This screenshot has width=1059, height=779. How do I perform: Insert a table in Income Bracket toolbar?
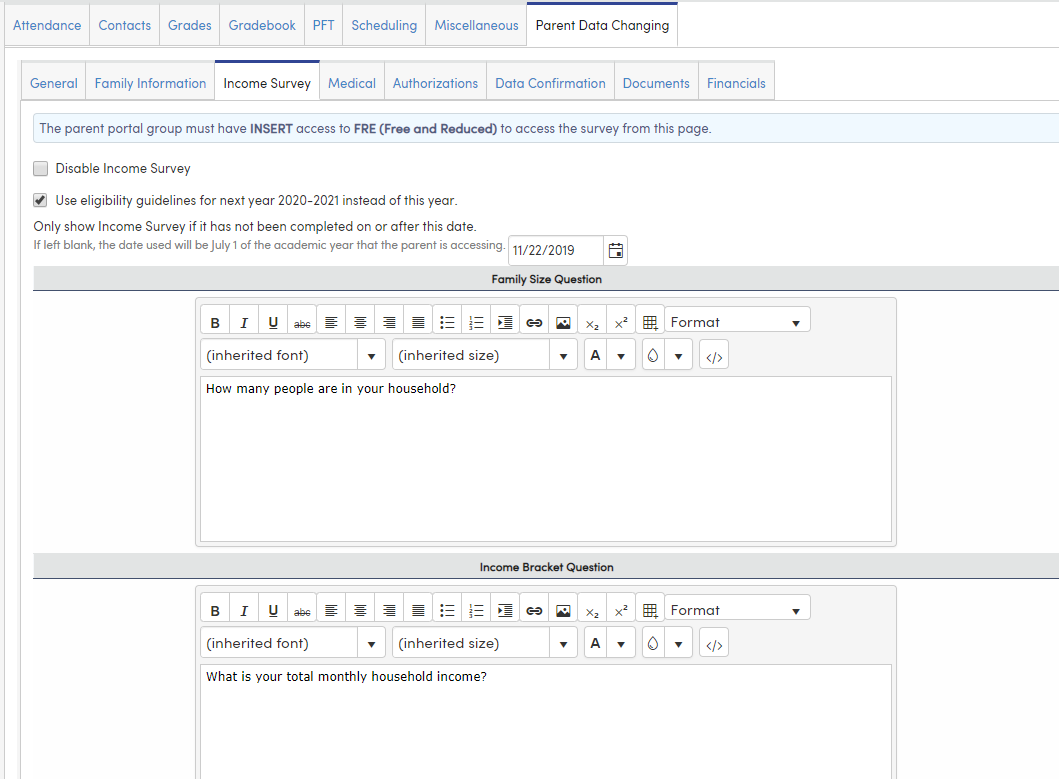point(649,608)
